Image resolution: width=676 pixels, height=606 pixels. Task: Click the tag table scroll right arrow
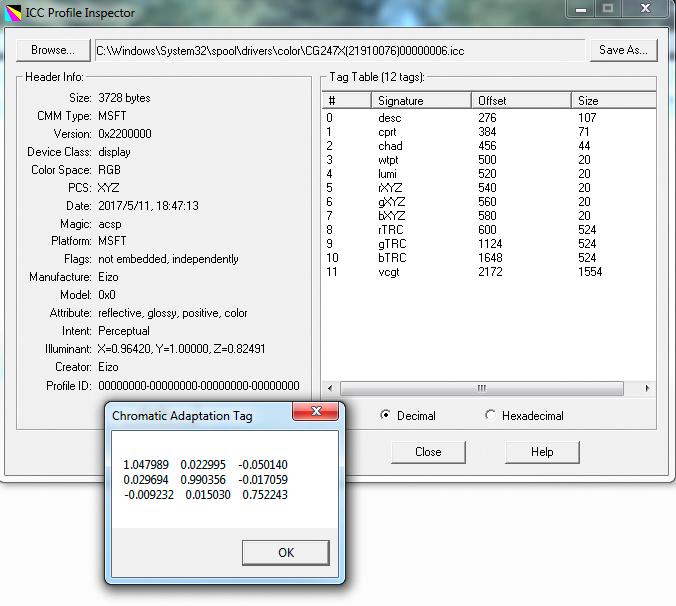pyautogui.click(x=647, y=388)
